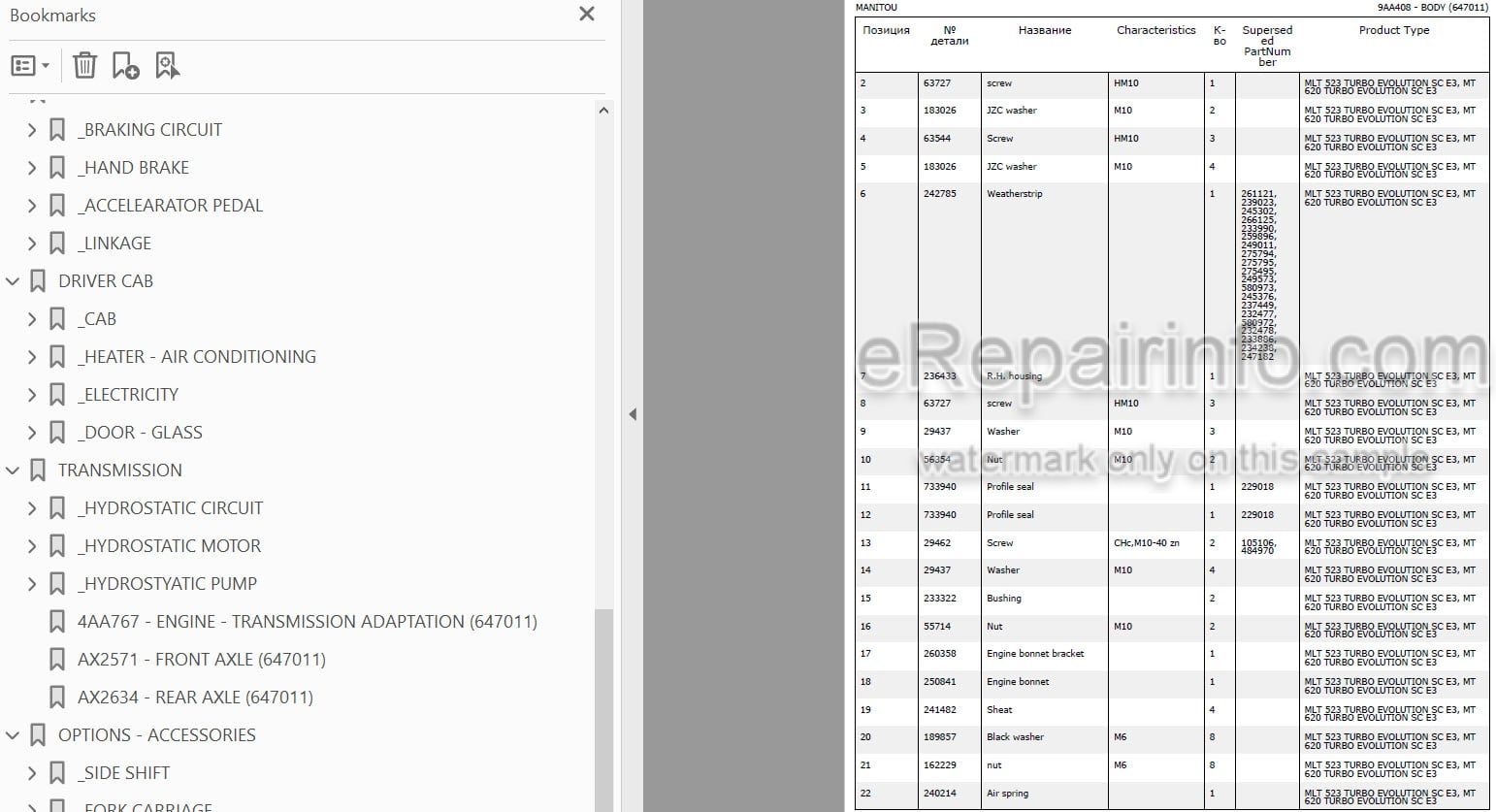Image resolution: width=1496 pixels, height=812 pixels.
Task: Open the _HAND BRAKE bookmark label
Action: coord(133,167)
